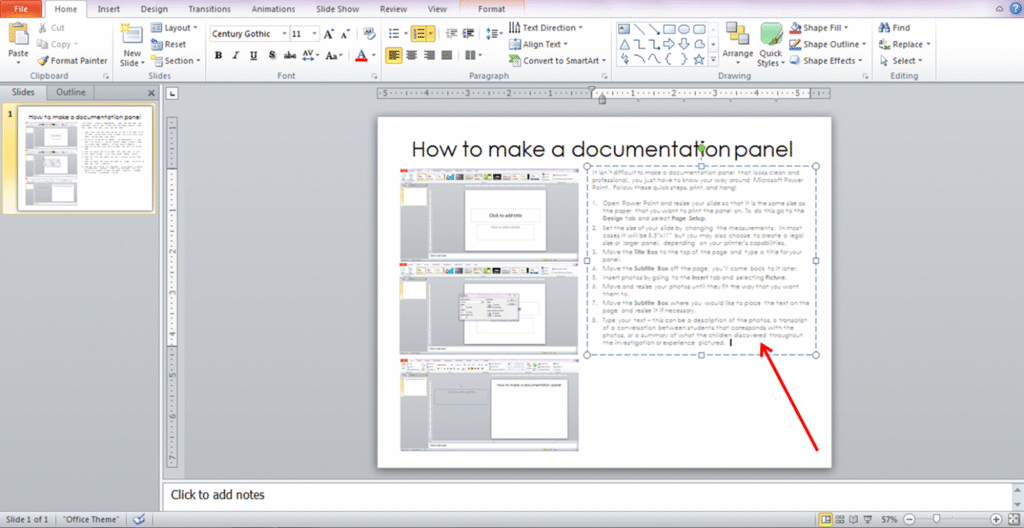Select the Right Arrow shape
Image resolution: width=1024 pixels, height=528 pixels.
click(x=669, y=44)
